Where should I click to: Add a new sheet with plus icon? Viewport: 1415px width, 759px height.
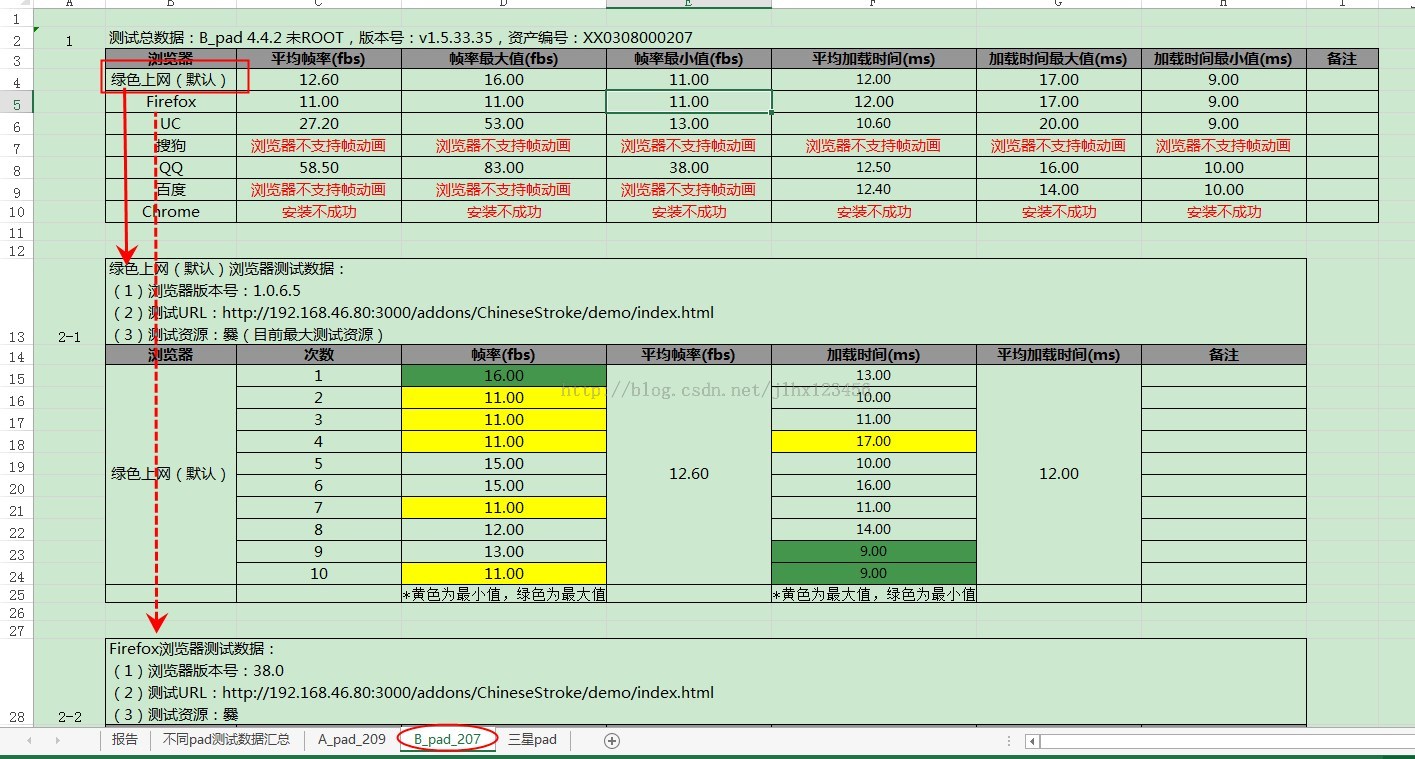(612, 740)
